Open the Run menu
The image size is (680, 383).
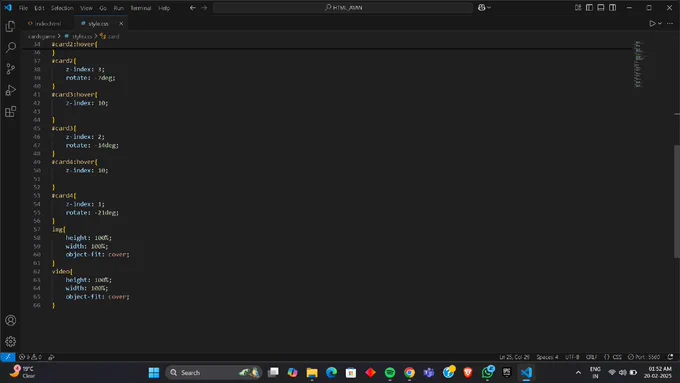click(x=118, y=8)
